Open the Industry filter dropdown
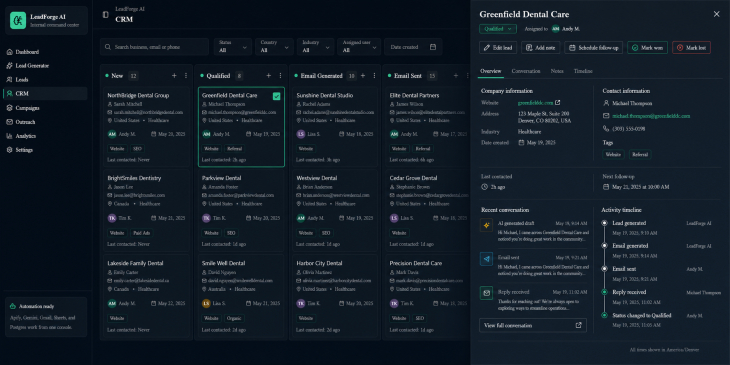 point(315,47)
